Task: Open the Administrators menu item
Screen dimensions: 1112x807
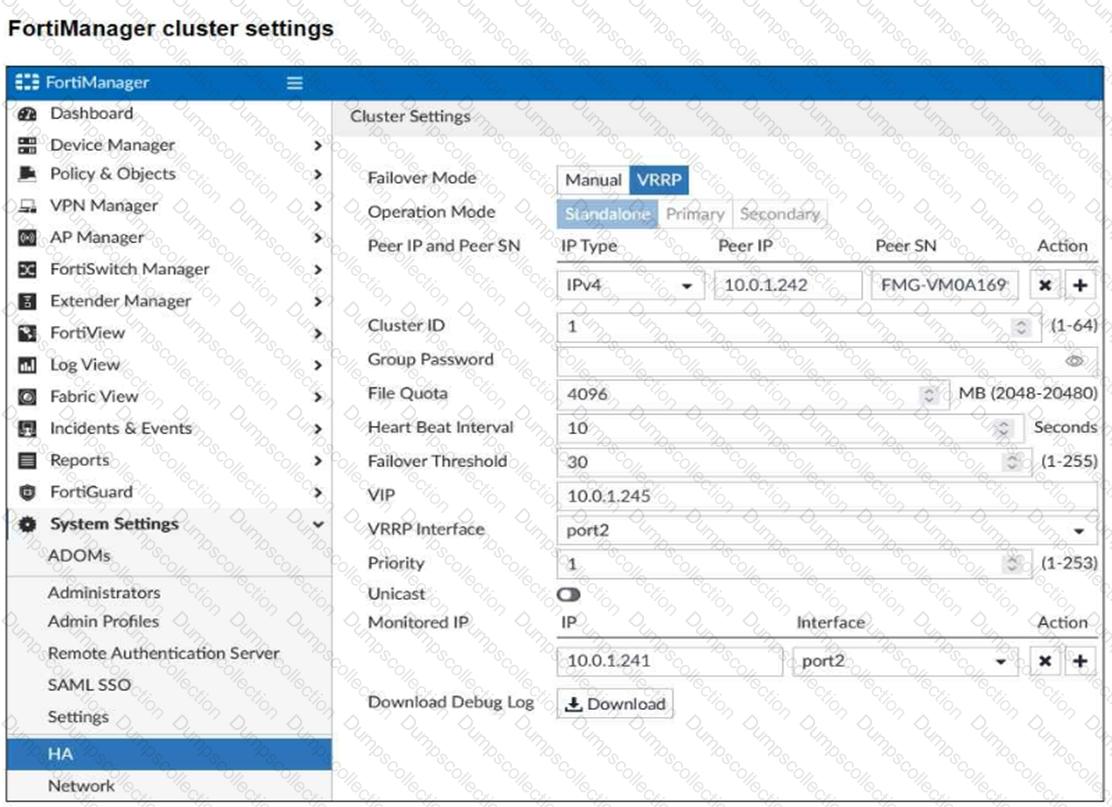Action: pos(104,592)
